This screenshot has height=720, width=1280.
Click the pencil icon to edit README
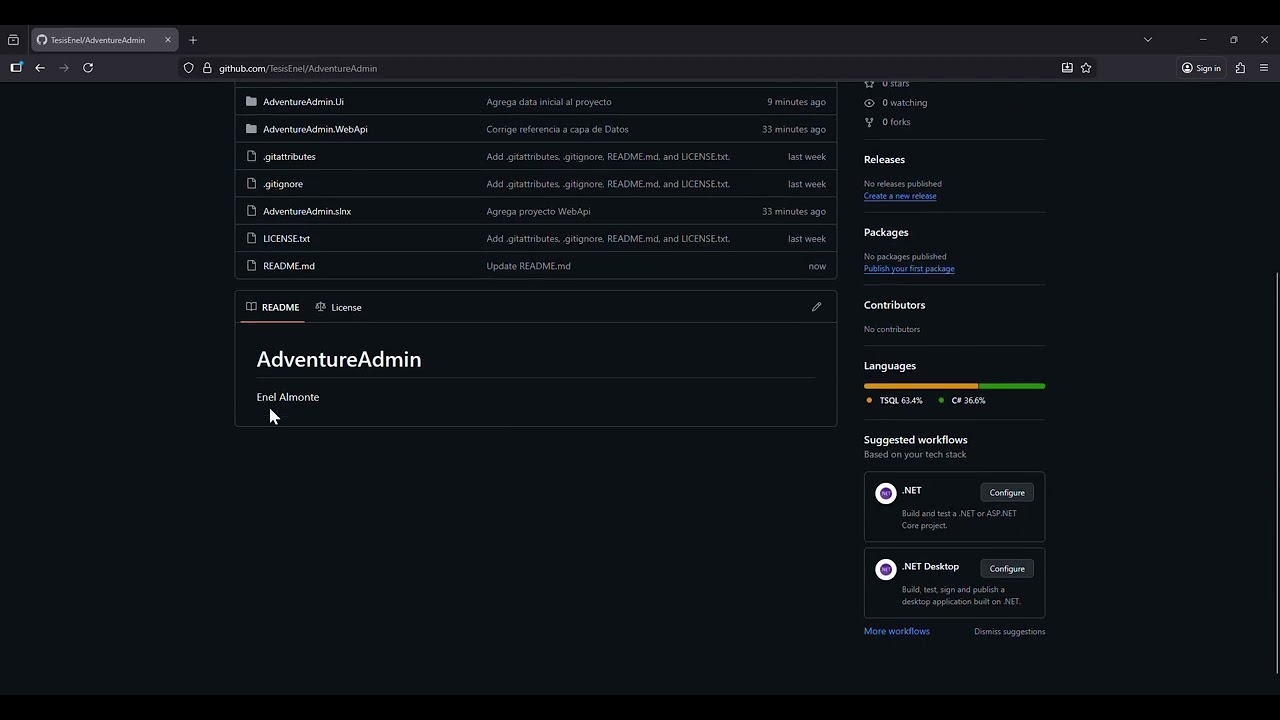pos(816,307)
